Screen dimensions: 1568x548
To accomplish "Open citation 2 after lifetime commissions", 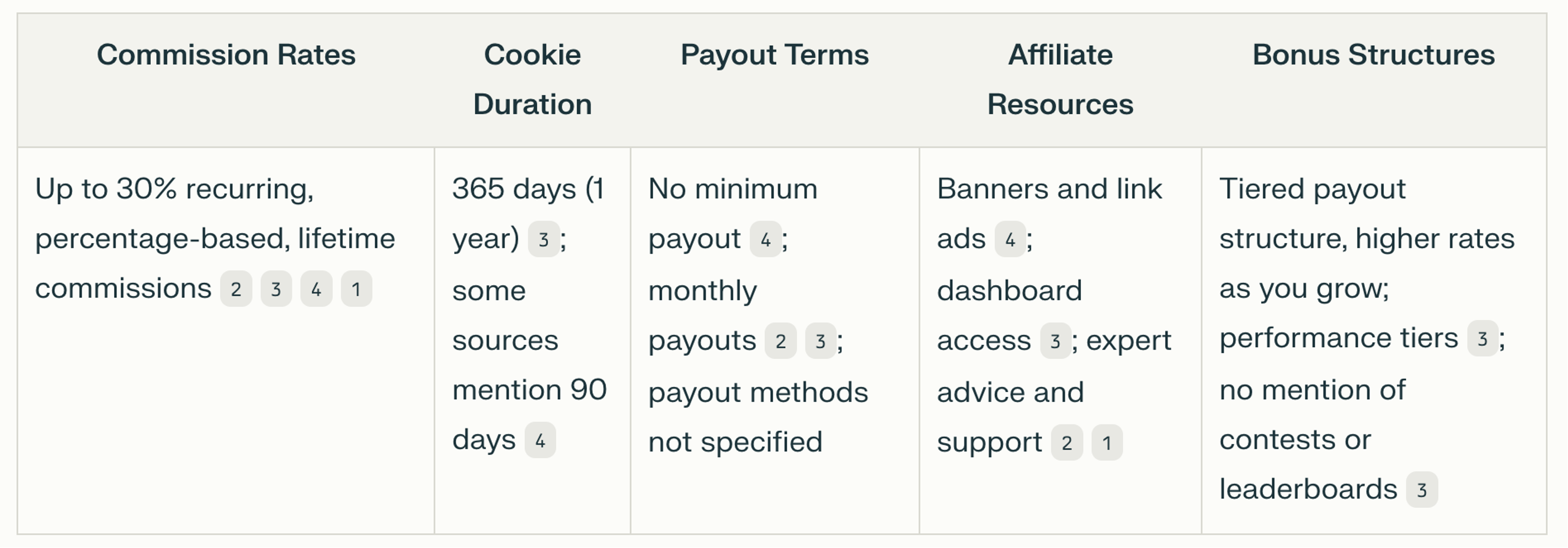I will click(236, 289).
